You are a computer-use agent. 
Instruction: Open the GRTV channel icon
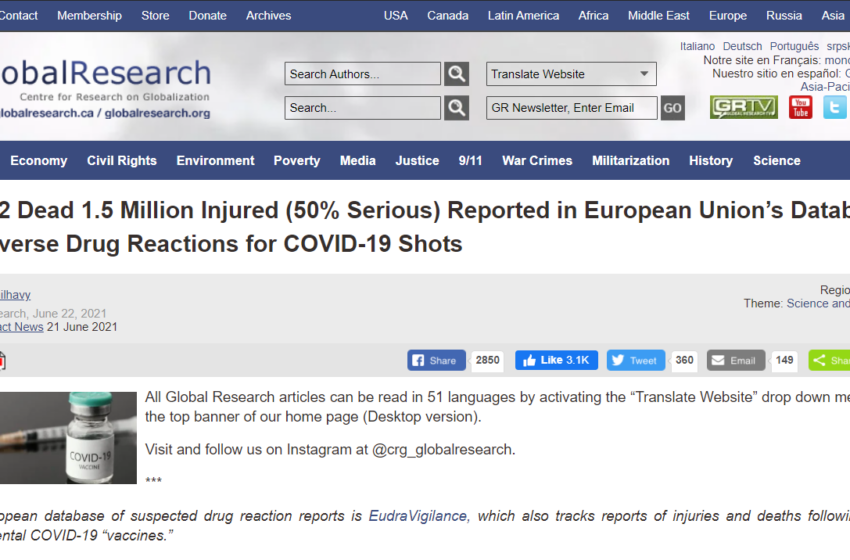(x=744, y=107)
